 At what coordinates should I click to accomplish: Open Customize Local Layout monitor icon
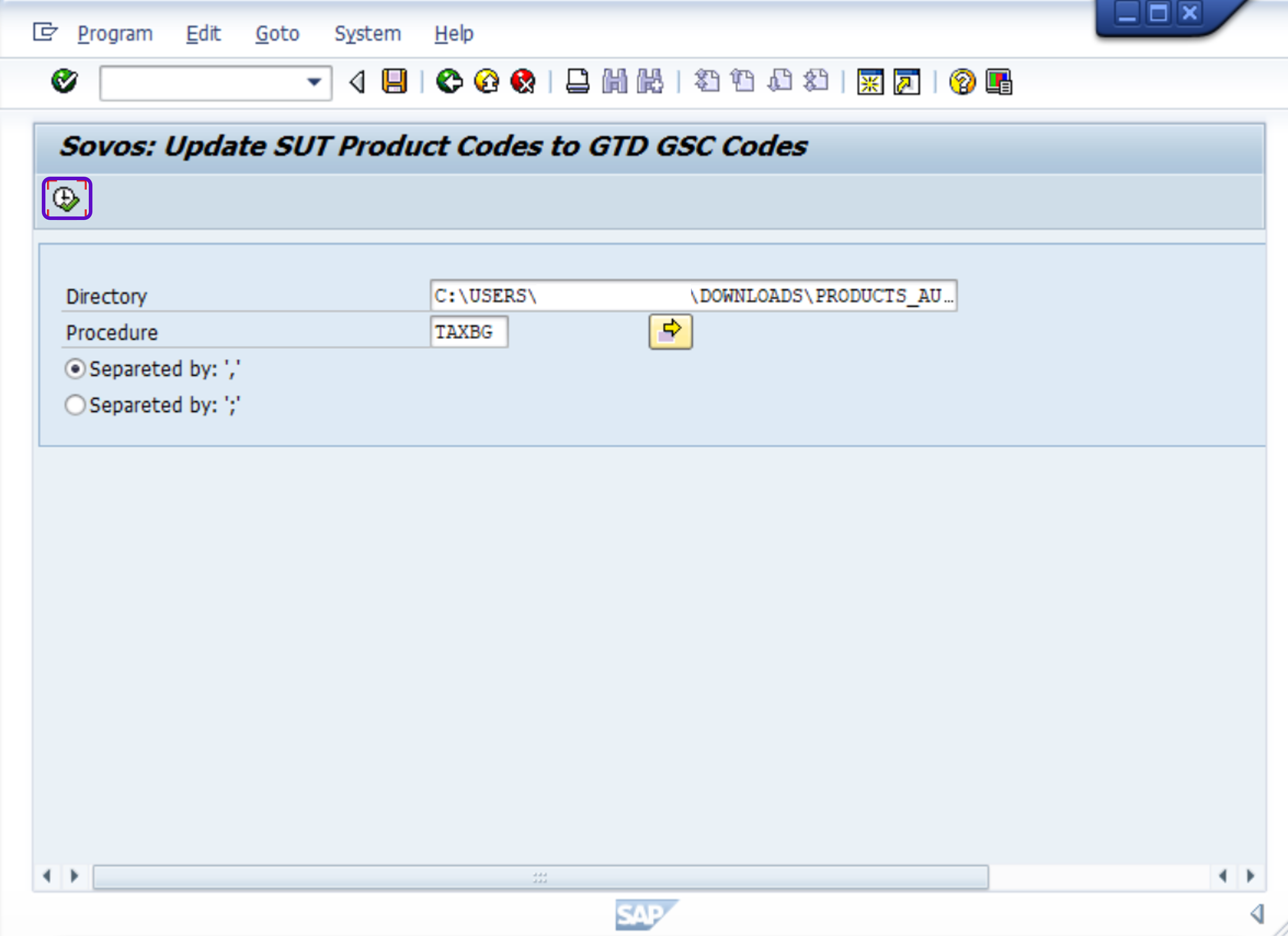(x=999, y=82)
